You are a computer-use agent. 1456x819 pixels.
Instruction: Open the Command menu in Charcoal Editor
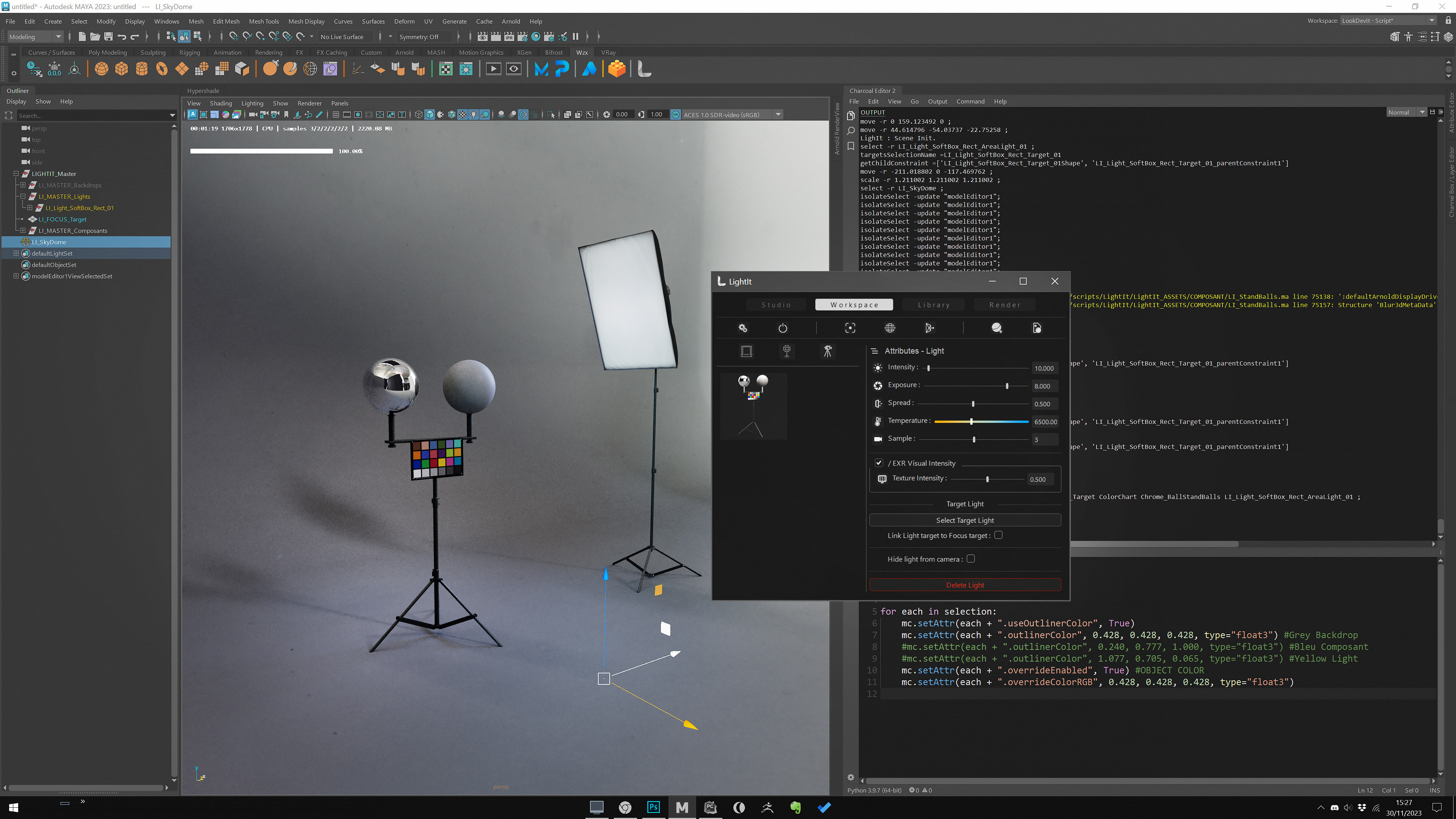point(970,102)
